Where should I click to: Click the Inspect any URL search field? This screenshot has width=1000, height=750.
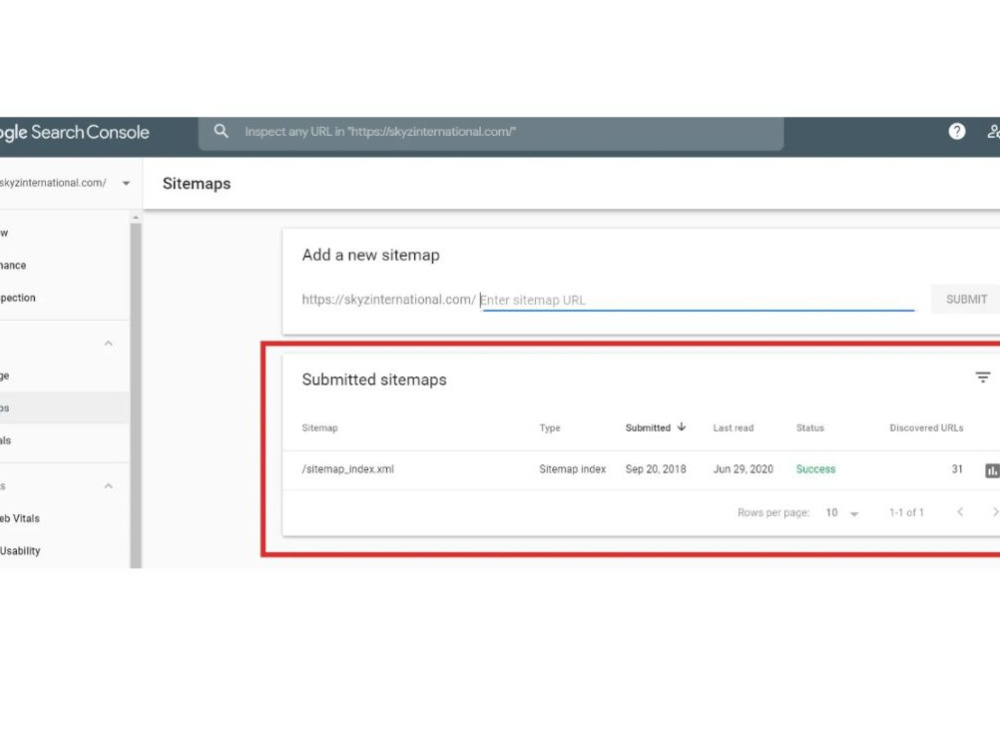pos(490,132)
